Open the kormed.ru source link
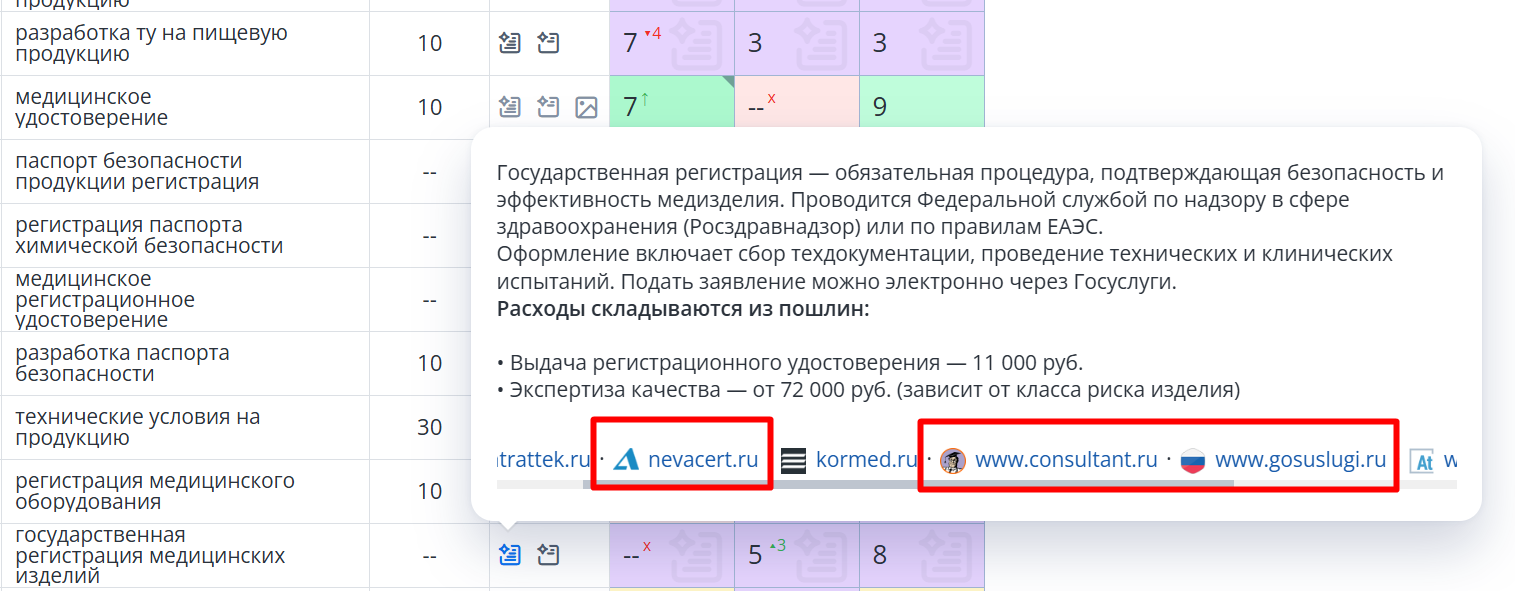The image size is (1515, 591). [867, 460]
